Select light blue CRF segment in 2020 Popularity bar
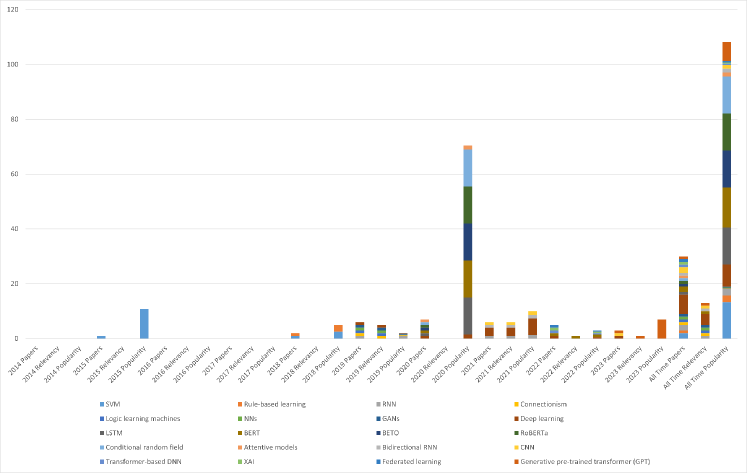747x473 pixels. click(468, 168)
